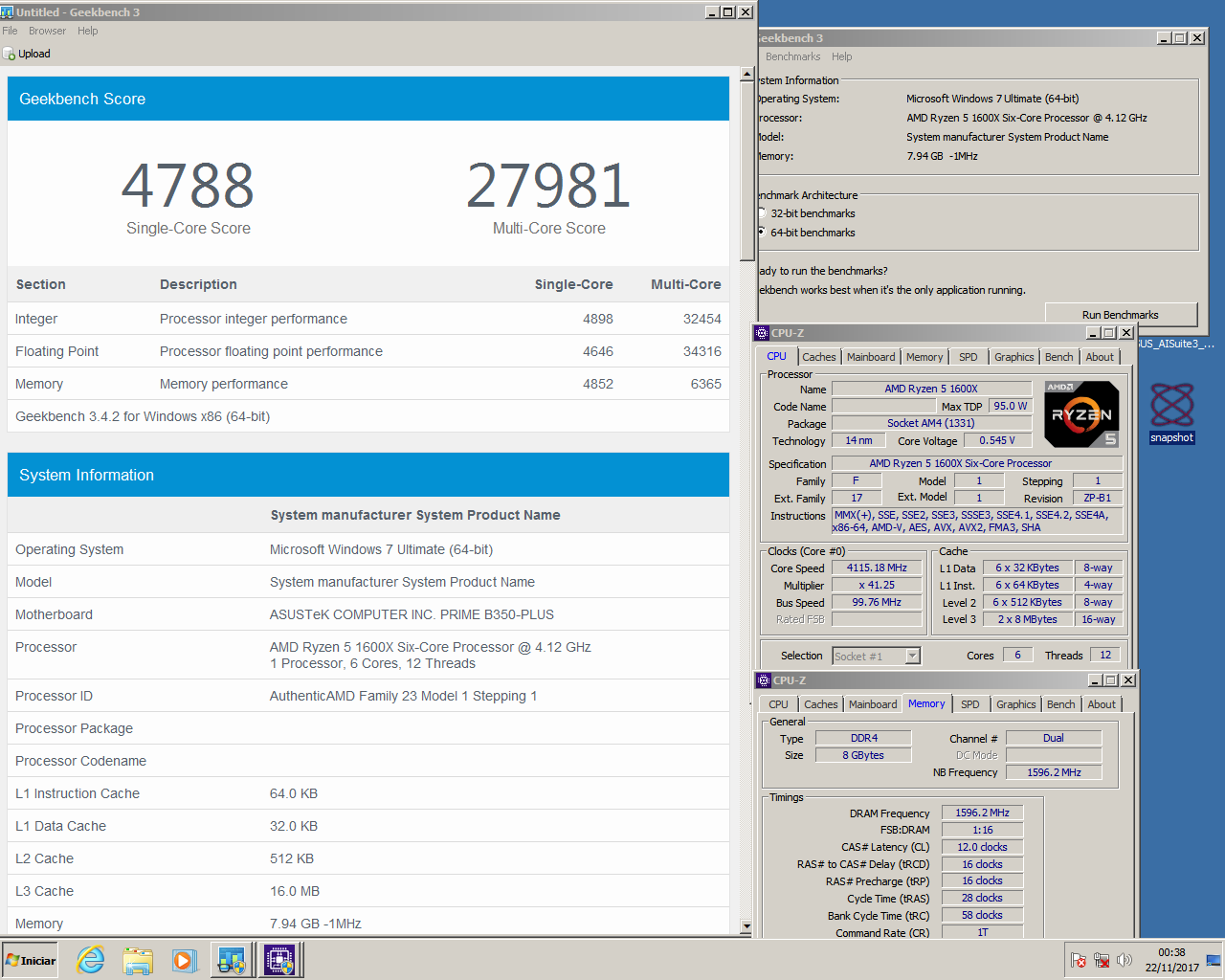
Task: Open the Browser menu in Geekbench
Action: 47,31
